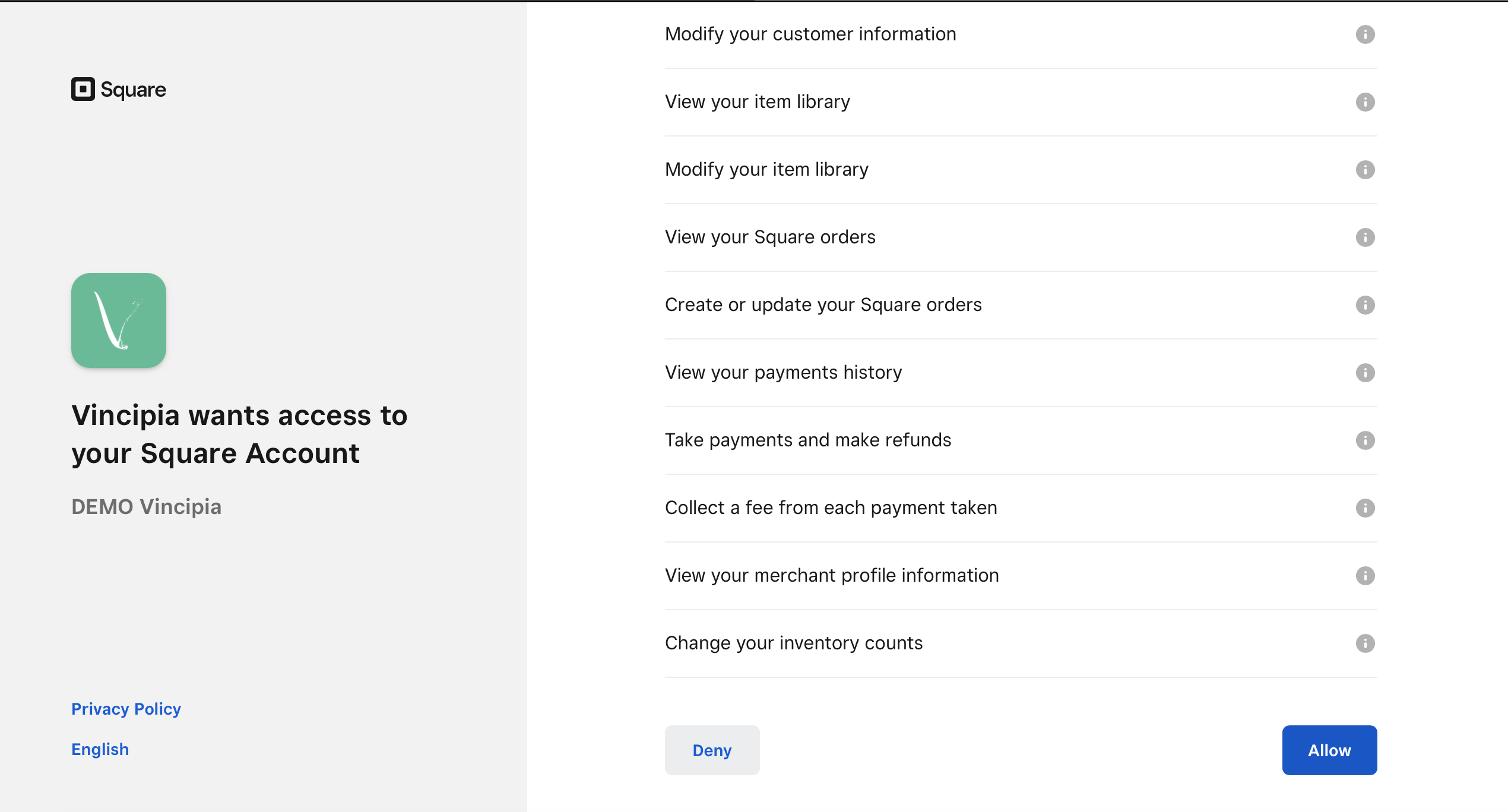This screenshot has width=1508, height=812.
Task: Click info icon for Modify your customer information
Action: click(x=1365, y=34)
